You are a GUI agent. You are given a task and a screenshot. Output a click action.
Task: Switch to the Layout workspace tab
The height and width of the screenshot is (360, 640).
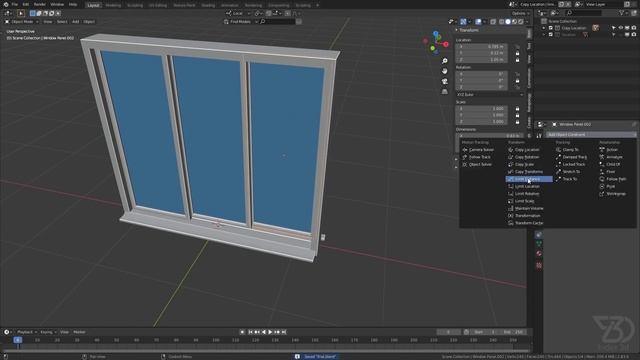coord(93,5)
